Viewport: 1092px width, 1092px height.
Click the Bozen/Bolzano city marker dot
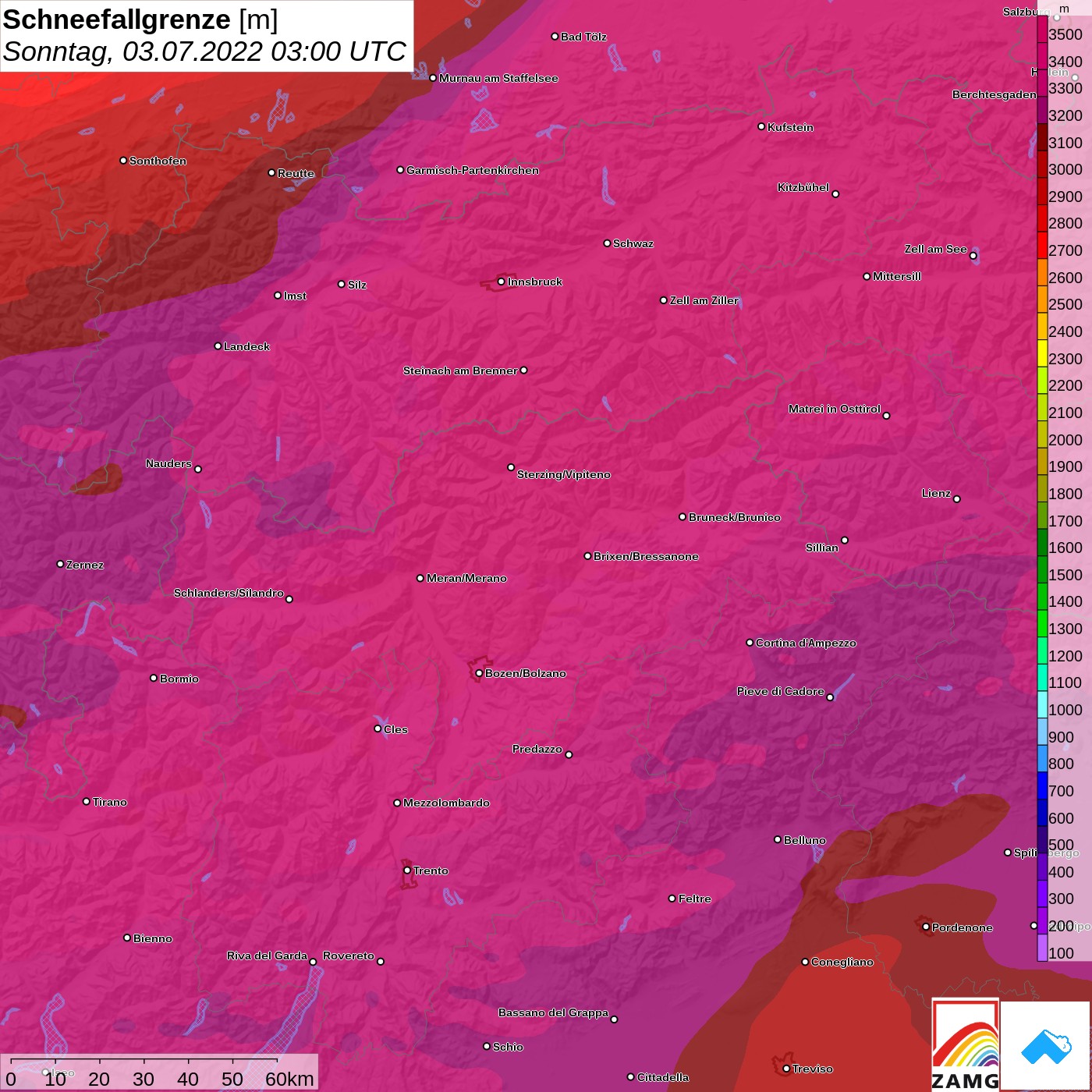tap(479, 673)
